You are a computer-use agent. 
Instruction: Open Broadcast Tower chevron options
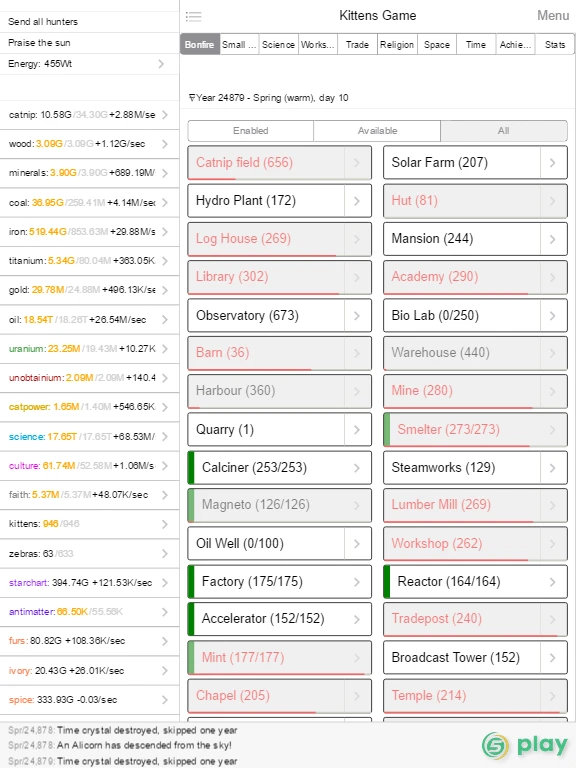coord(553,657)
